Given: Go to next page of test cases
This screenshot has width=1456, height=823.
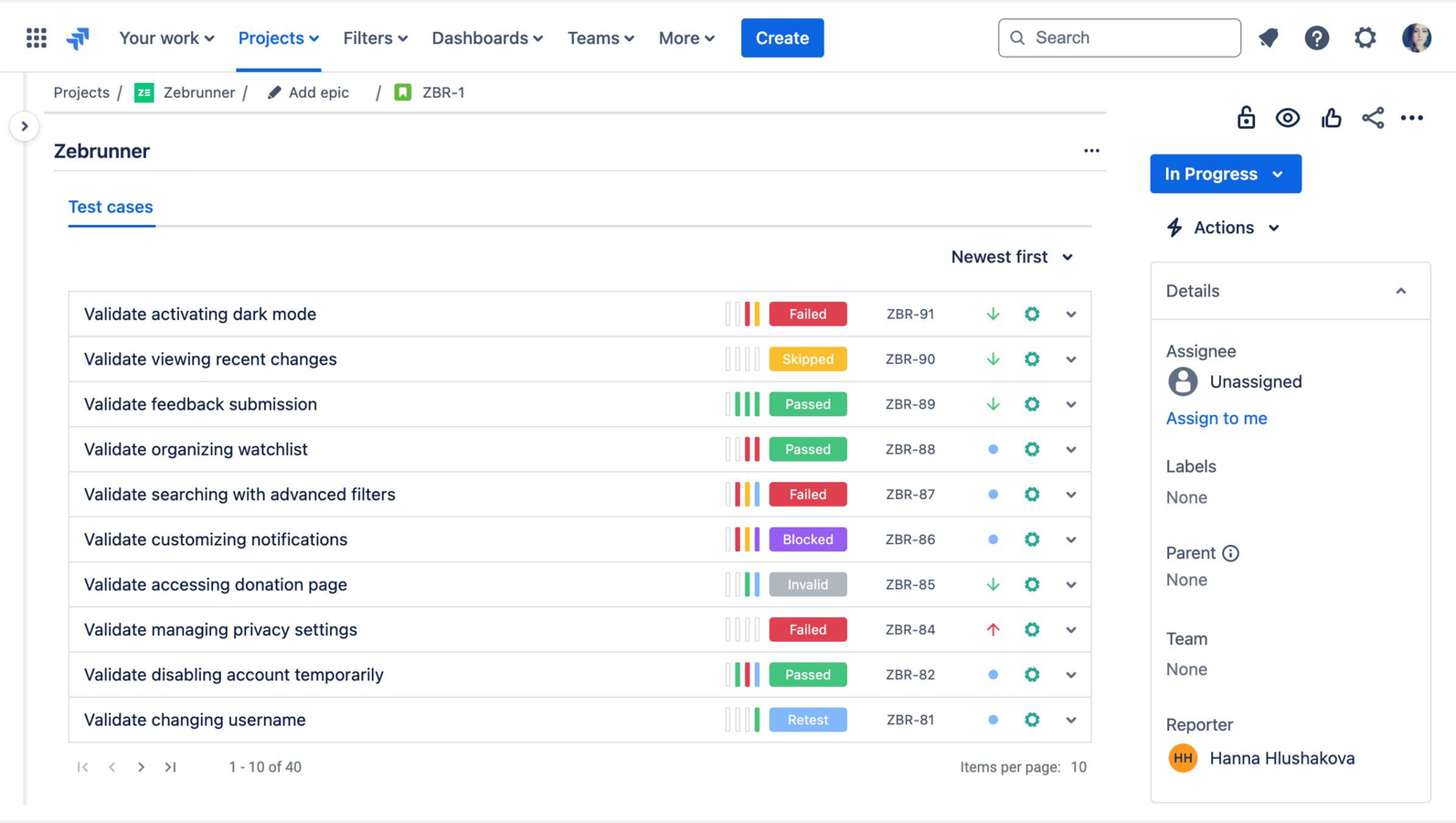Looking at the screenshot, I should (x=141, y=767).
